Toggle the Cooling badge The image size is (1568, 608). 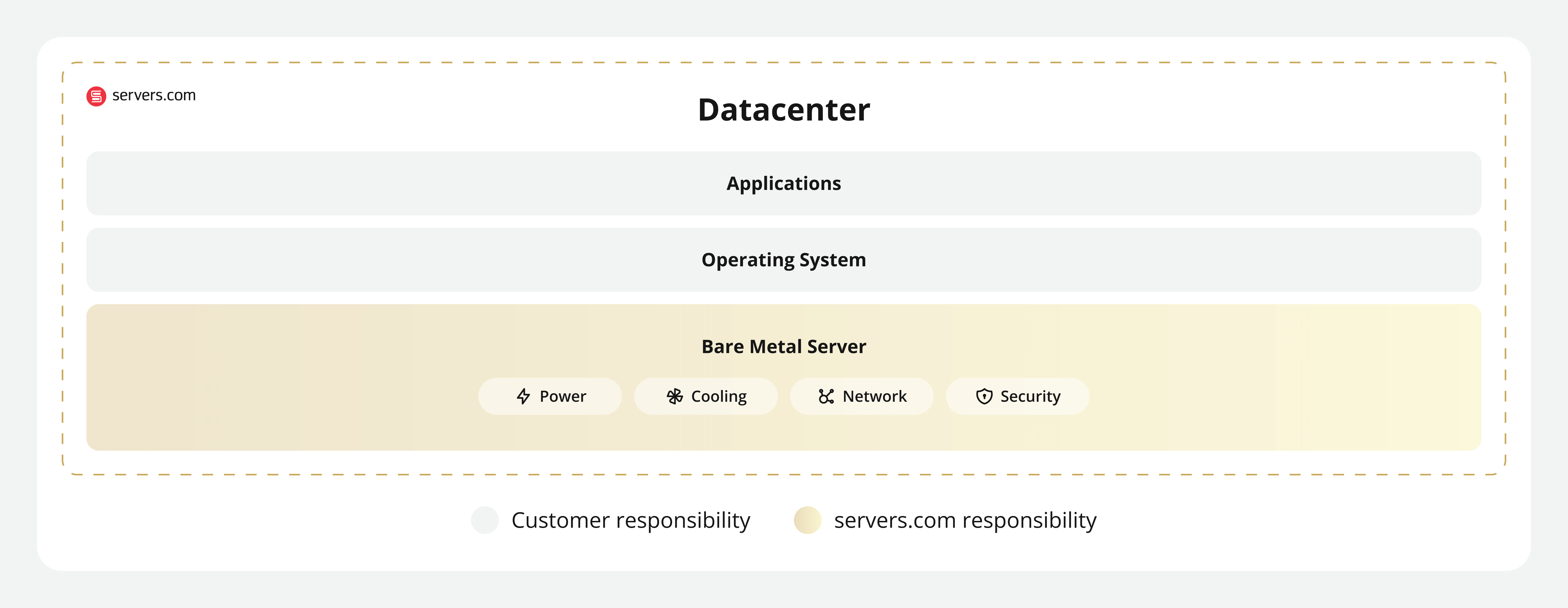(706, 396)
